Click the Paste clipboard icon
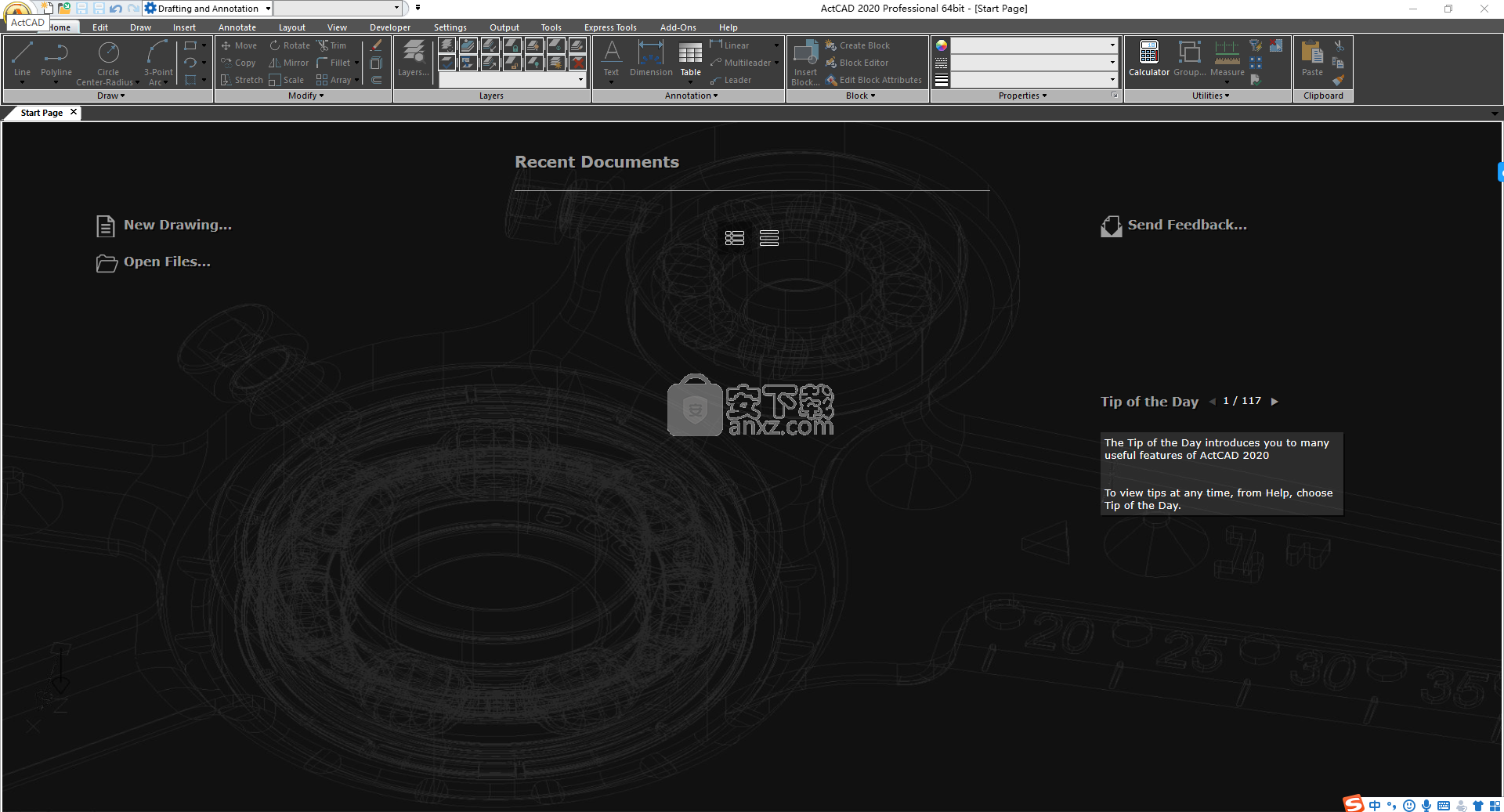The image size is (1504, 812). [1312, 59]
